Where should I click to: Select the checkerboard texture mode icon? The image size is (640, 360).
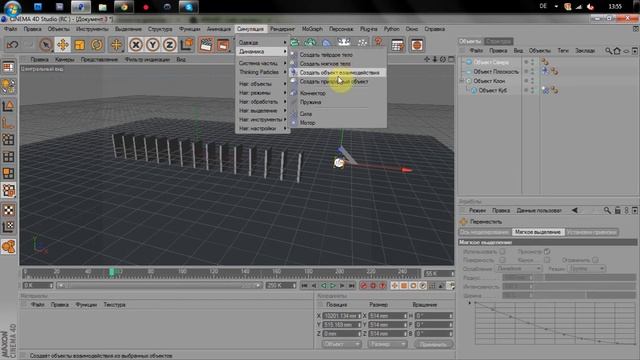click(8, 210)
